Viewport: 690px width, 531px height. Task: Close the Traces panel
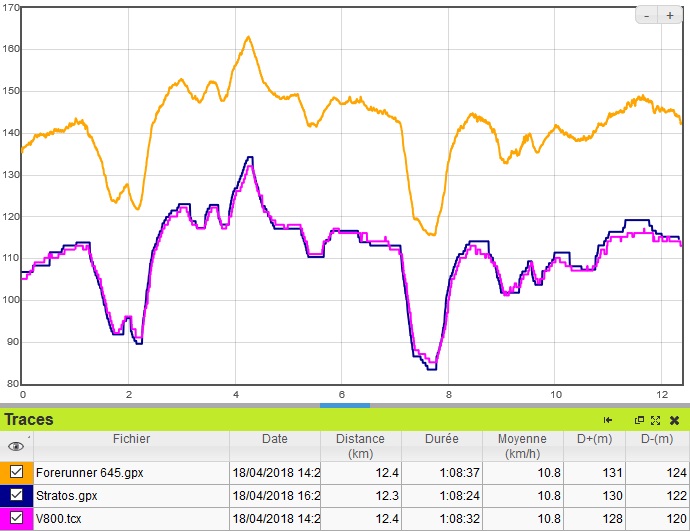[x=674, y=421]
